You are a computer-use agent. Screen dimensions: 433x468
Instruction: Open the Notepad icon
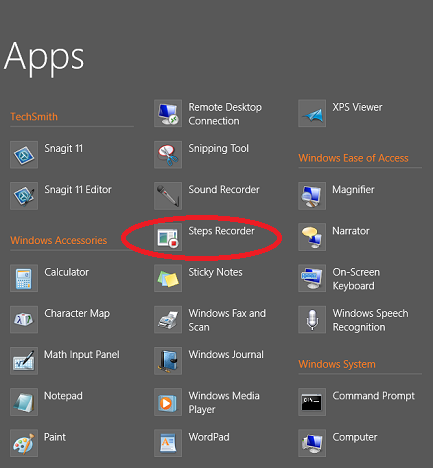(x=24, y=402)
